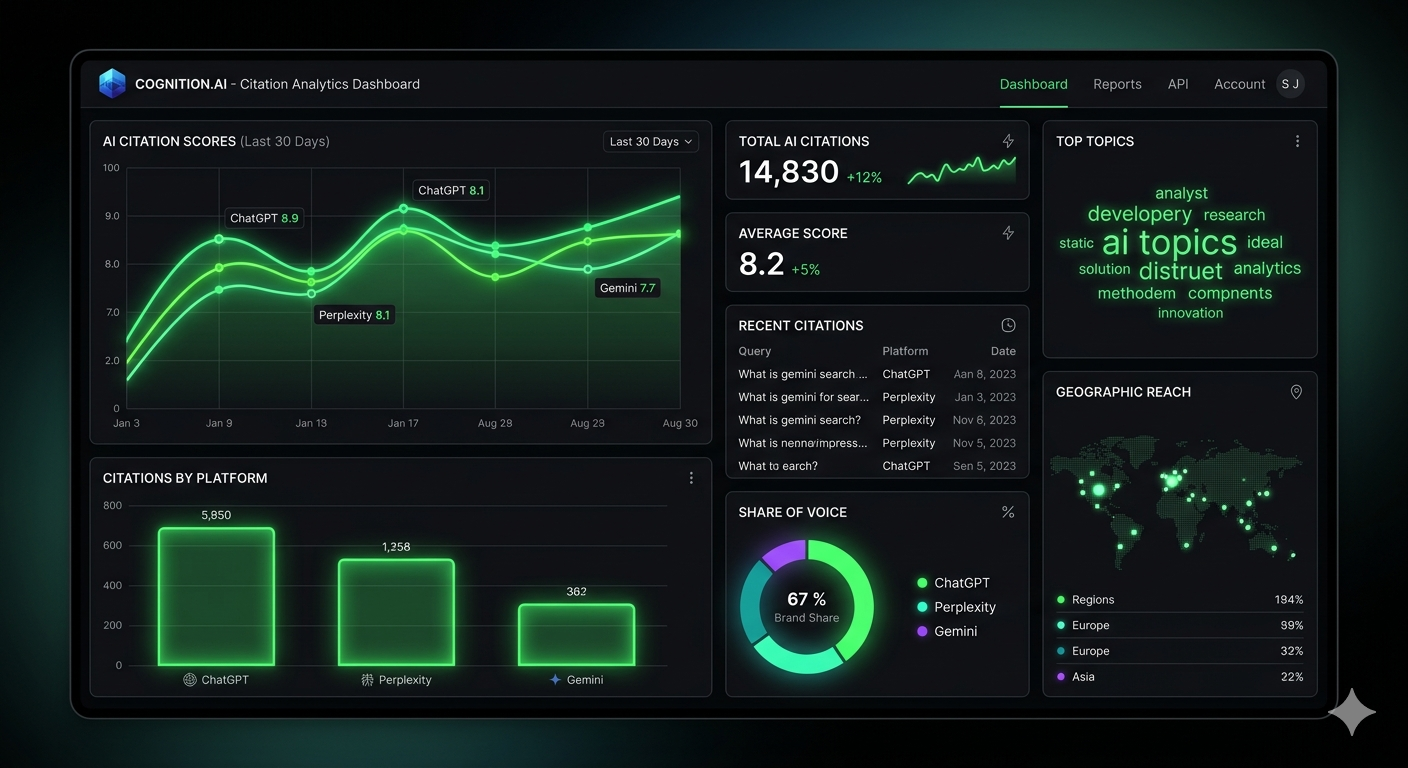This screenshot has height=768, width=1408.
Task: Toggle the Gemini legend entry in Share of Voice
Action: point(947,631)
